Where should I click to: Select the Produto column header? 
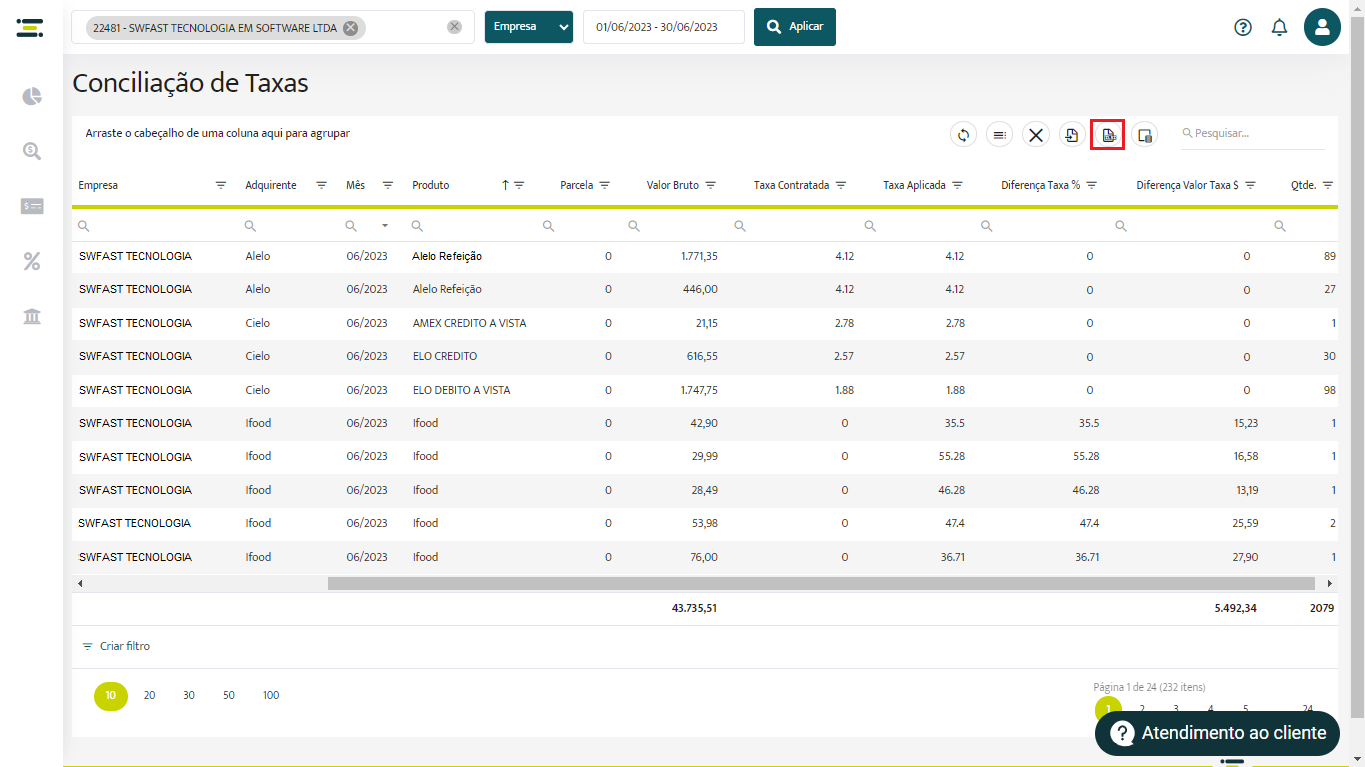[x=431, y=185]
